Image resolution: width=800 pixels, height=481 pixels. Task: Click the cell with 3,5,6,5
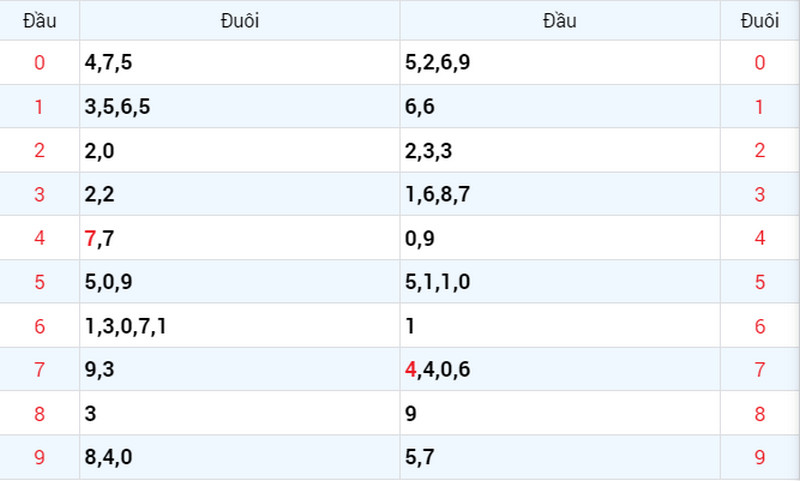pos(240,107)
